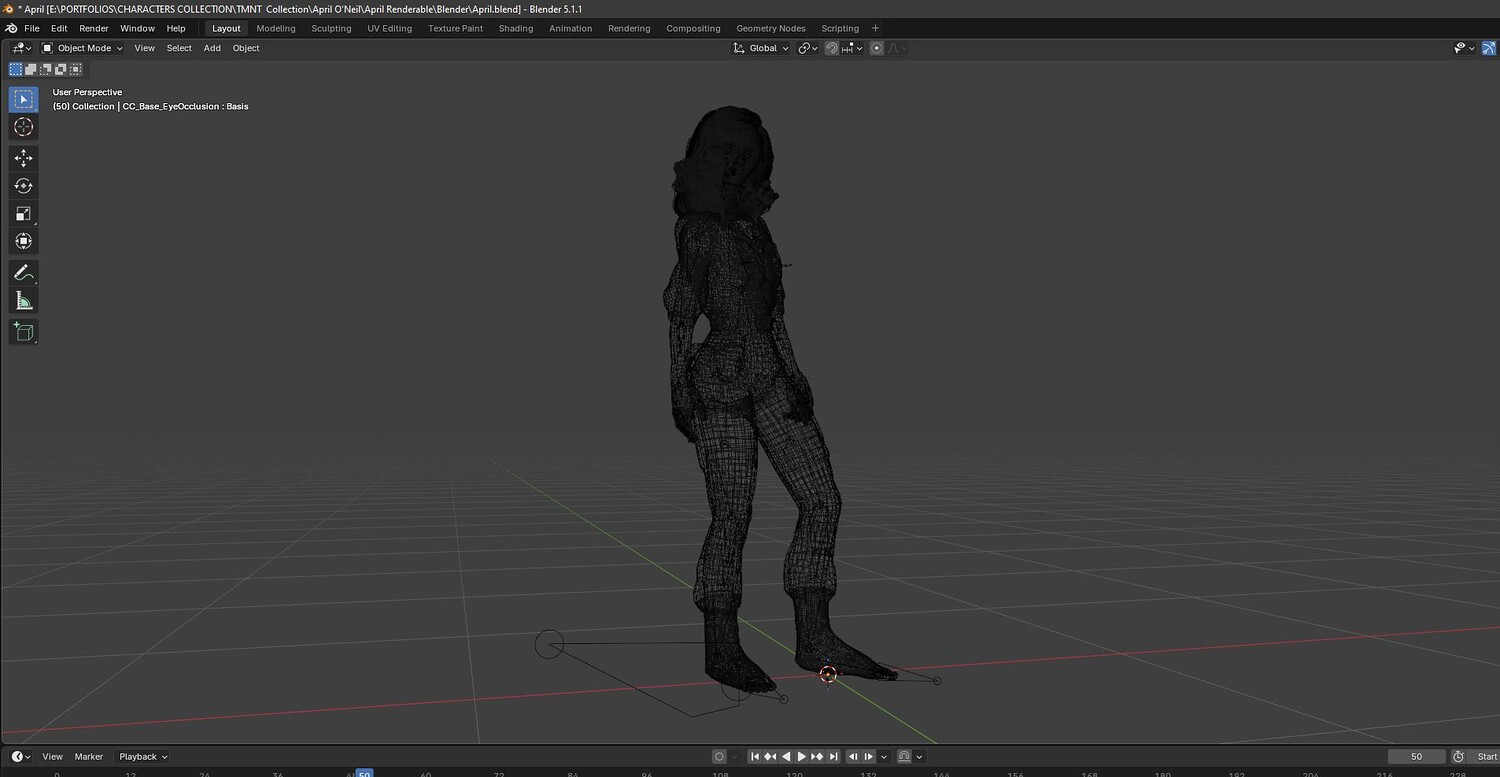The width and height of the screenshot is (1500, 777).
Task: Select the Add Cube tool
Action: click(24, 331)
